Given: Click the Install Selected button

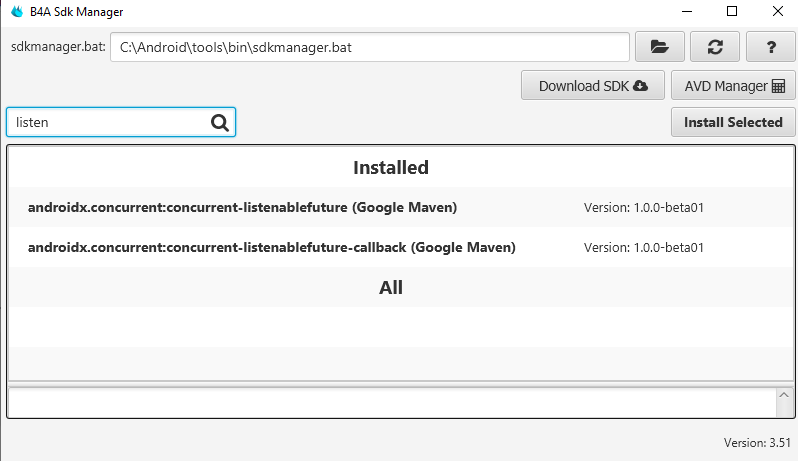Looking at the screenshot, I should point(733,122).
